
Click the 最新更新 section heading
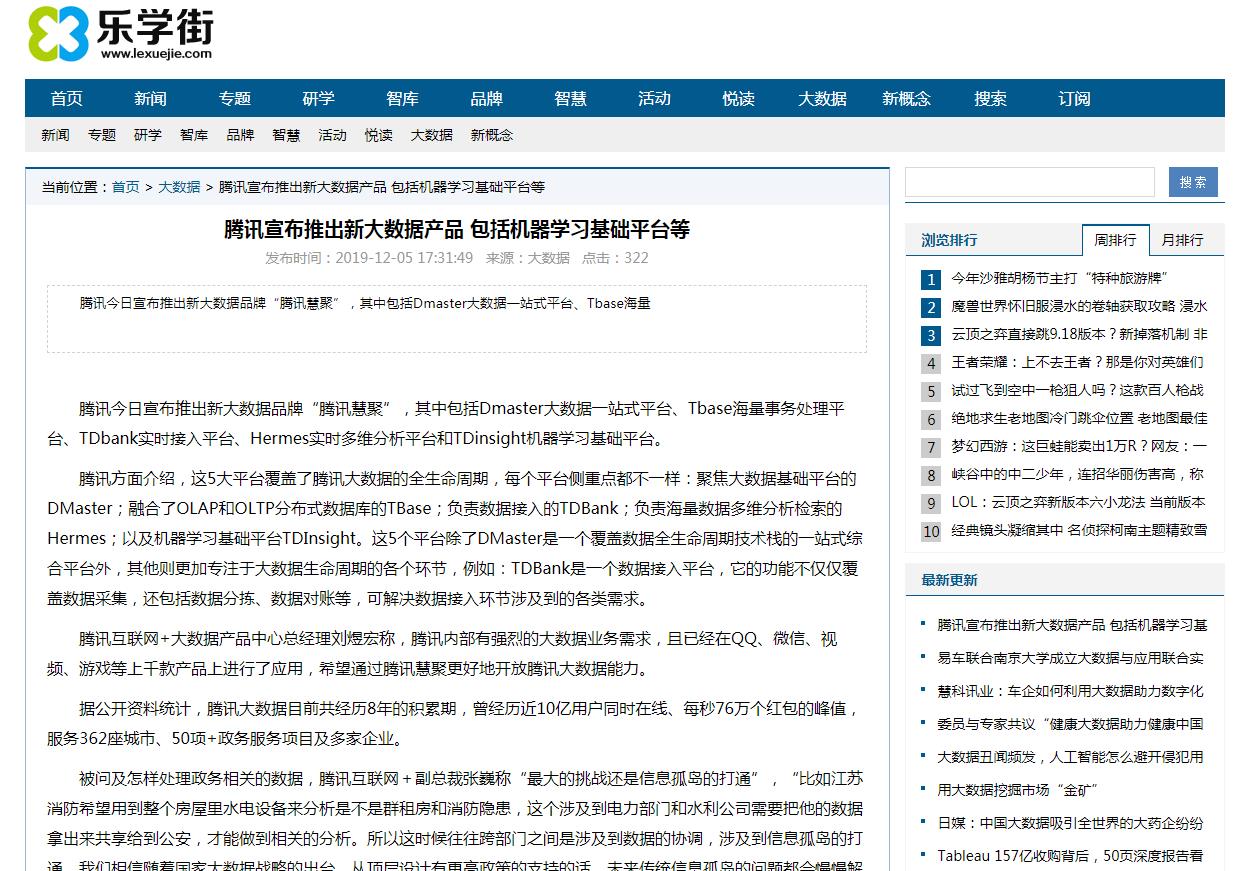pos(949,580)
